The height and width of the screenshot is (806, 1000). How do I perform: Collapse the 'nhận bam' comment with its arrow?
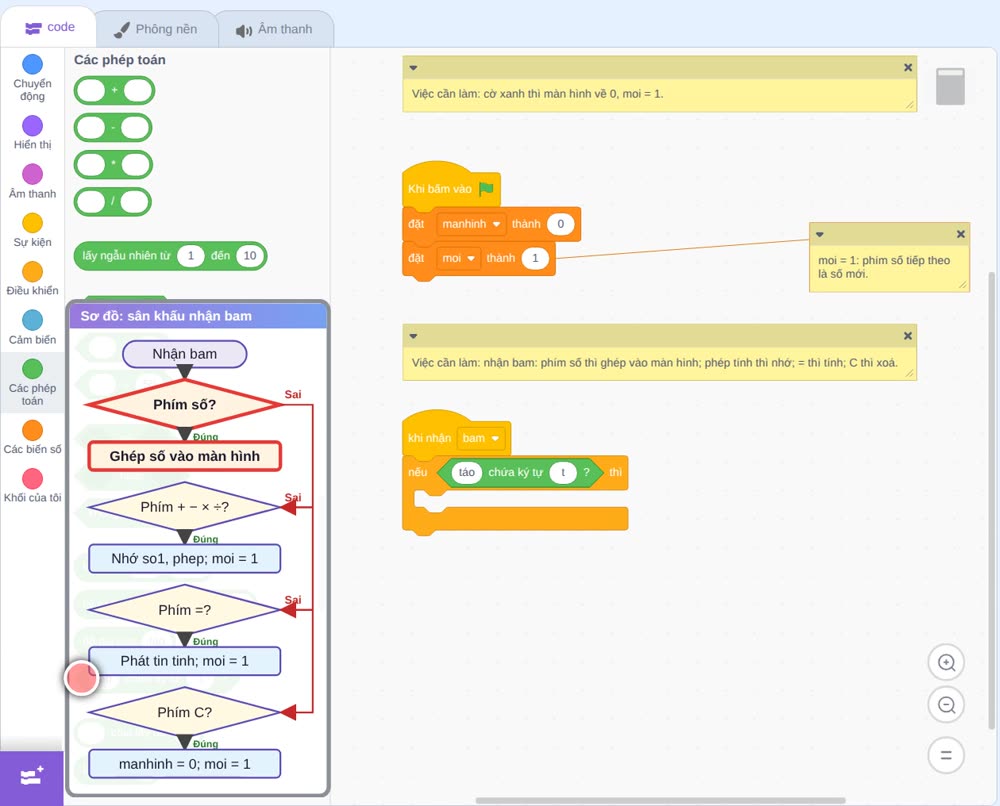click(413, 336)
